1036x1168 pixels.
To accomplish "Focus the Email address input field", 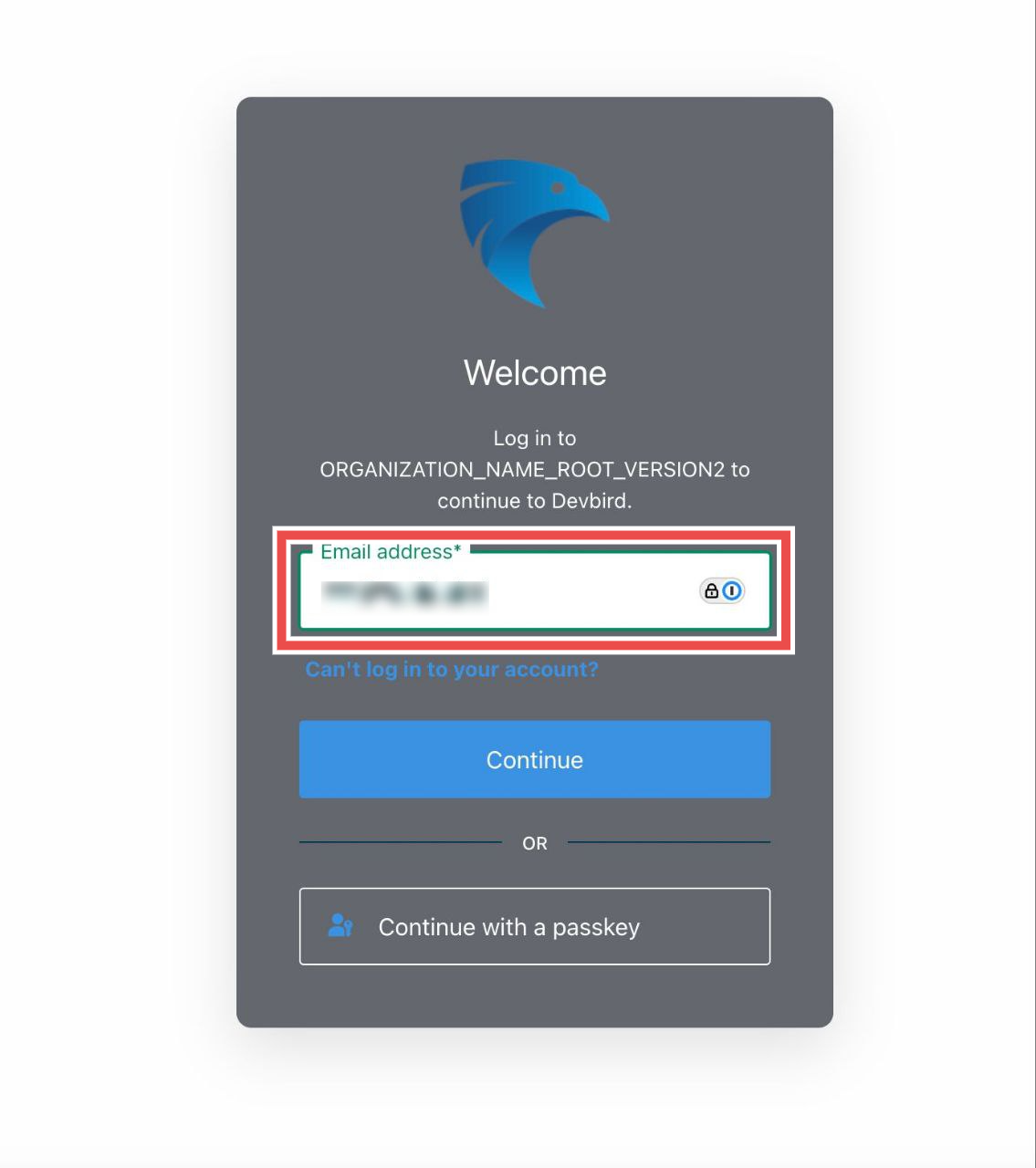I will point(535,590).
